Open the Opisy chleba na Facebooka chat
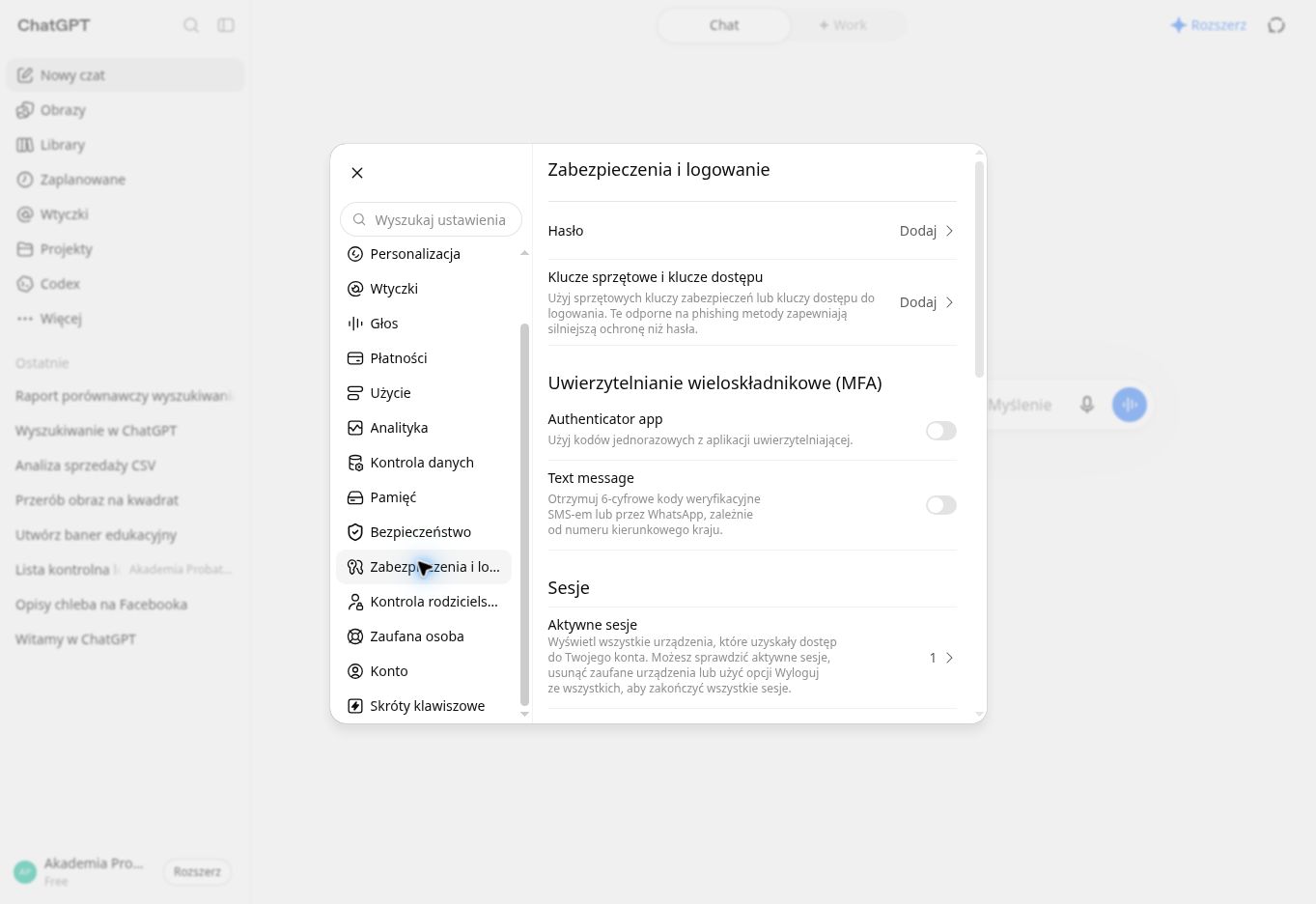Screen dimensions: 1316x904 point(126,605)
